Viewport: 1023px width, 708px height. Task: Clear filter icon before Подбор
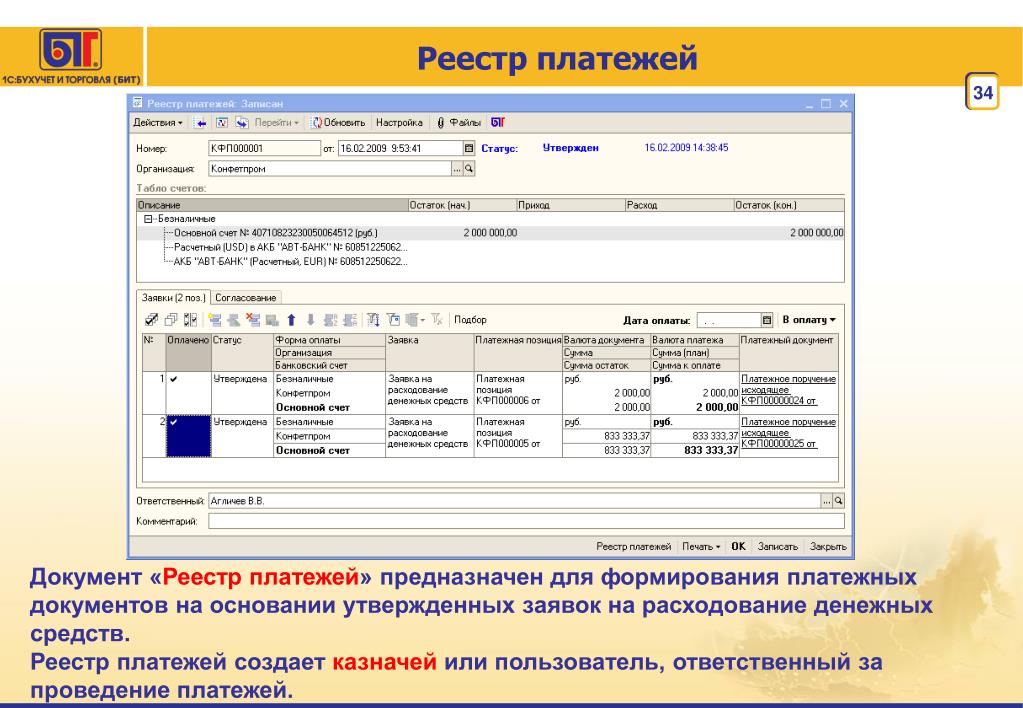[437, 320]
